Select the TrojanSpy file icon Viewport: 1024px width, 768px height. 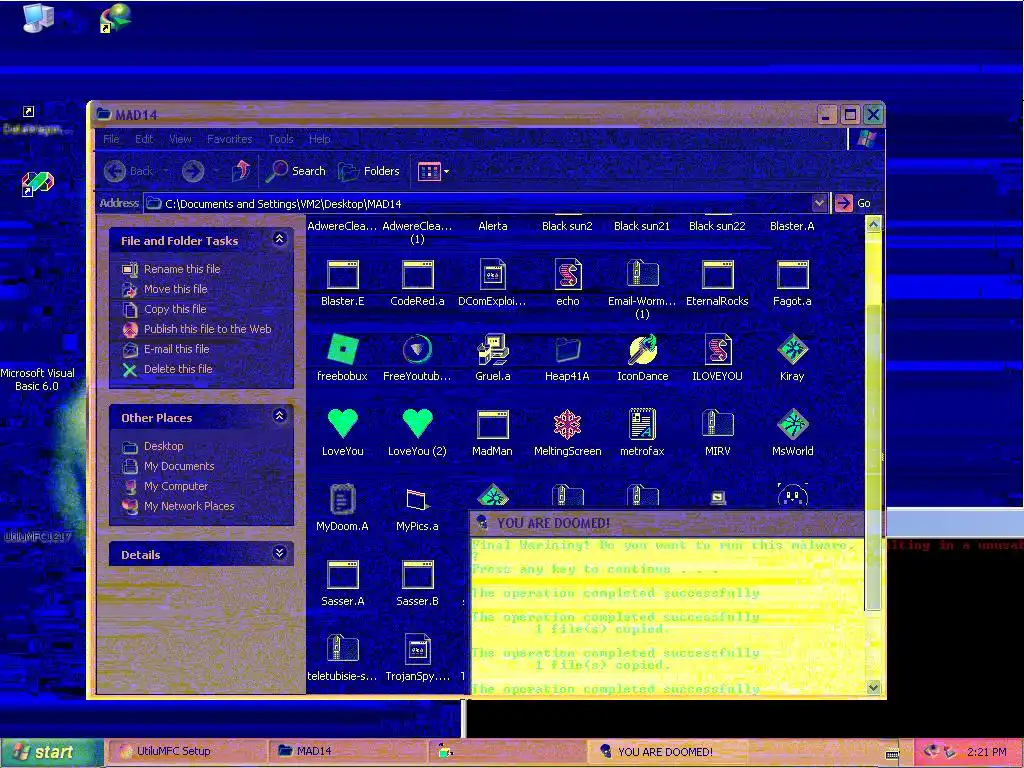418,649
